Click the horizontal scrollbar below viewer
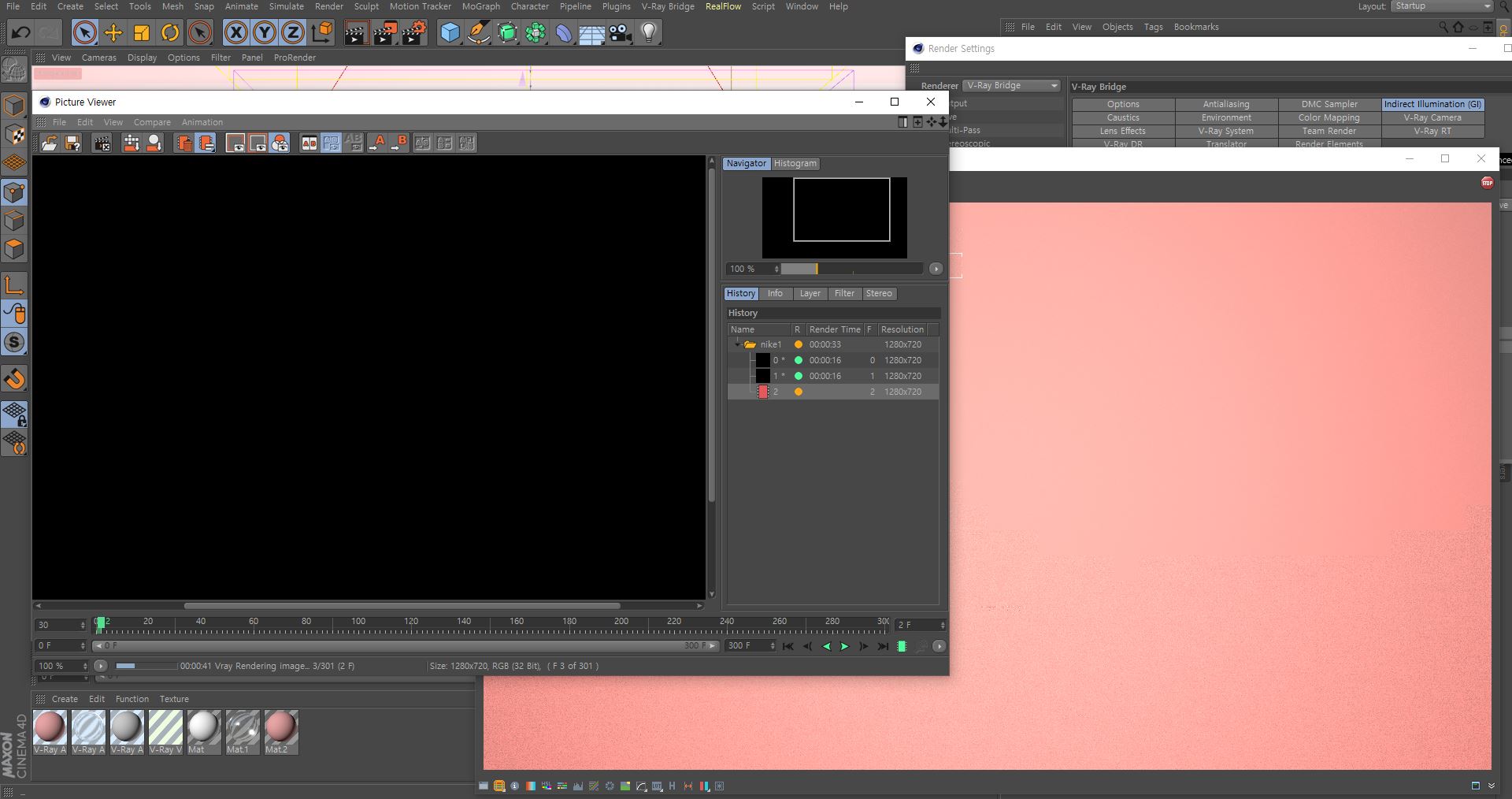This screenshot has width=1512, height=799. [402, 606]
